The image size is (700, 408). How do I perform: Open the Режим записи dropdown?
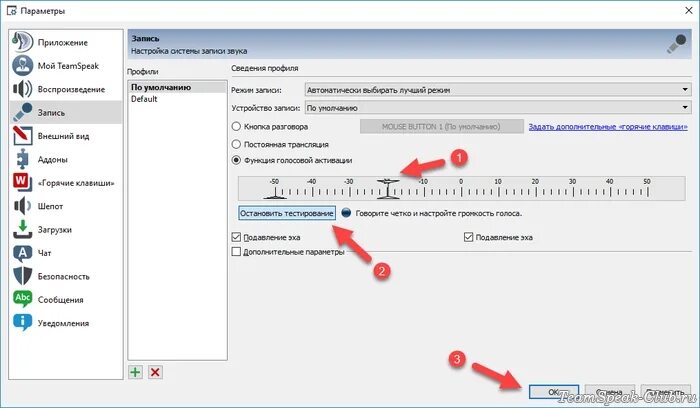tap(498, 90)
